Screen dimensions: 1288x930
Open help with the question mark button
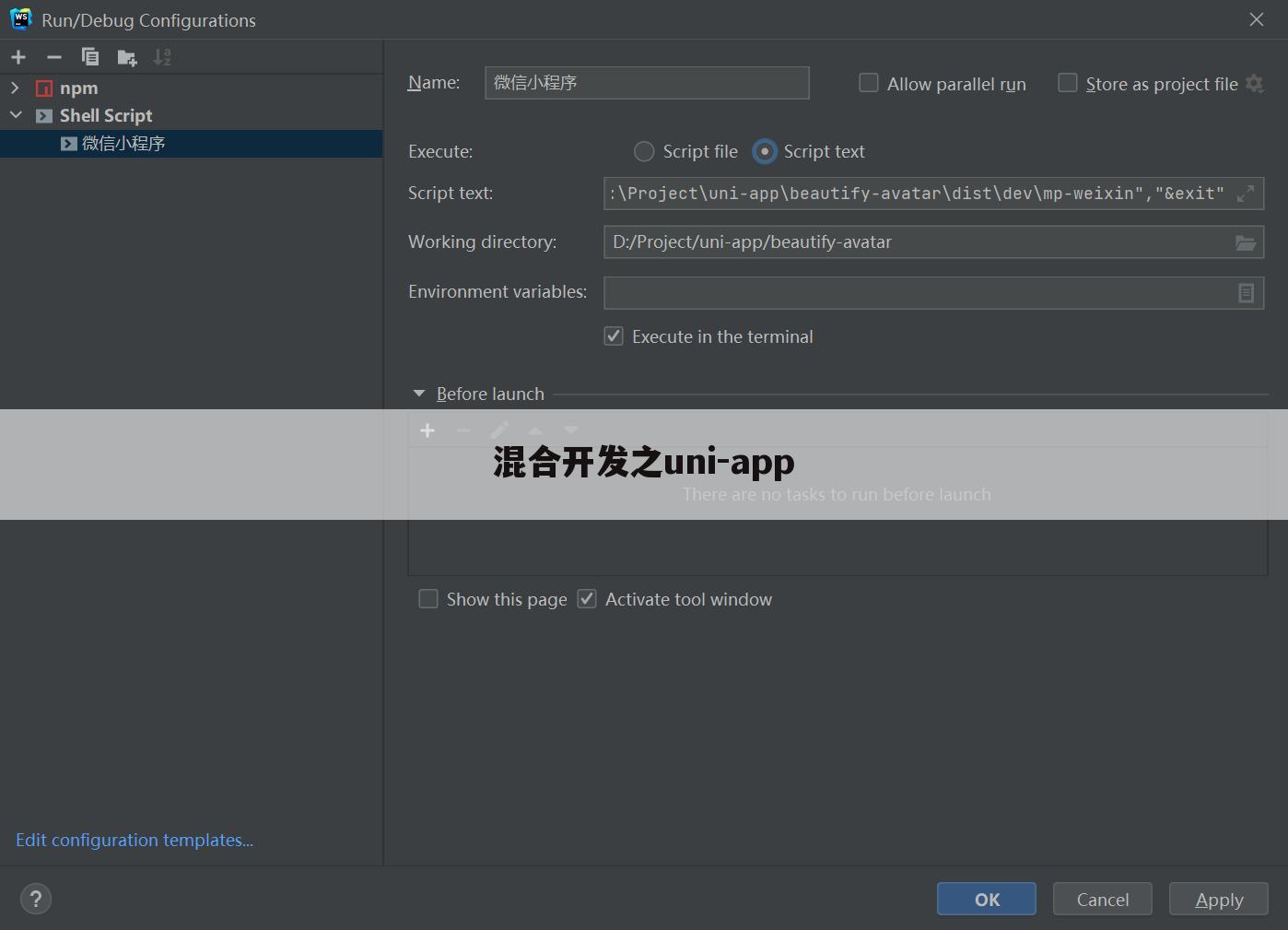36,900
